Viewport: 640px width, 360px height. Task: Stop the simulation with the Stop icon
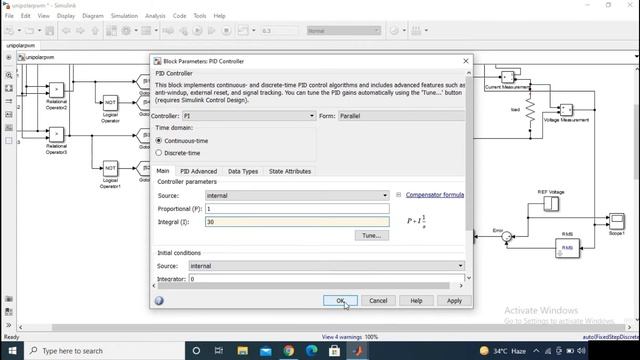point(226,31)
